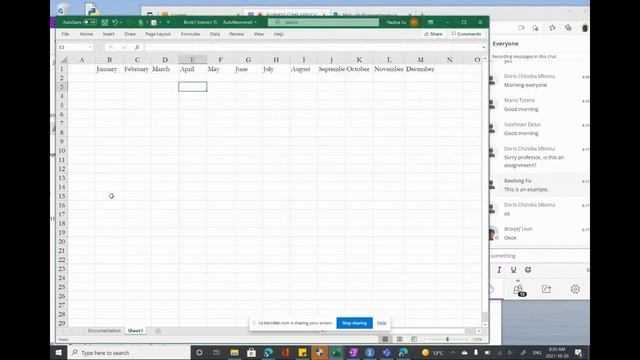Click underline icon in chat toolbar

(513, 270)
